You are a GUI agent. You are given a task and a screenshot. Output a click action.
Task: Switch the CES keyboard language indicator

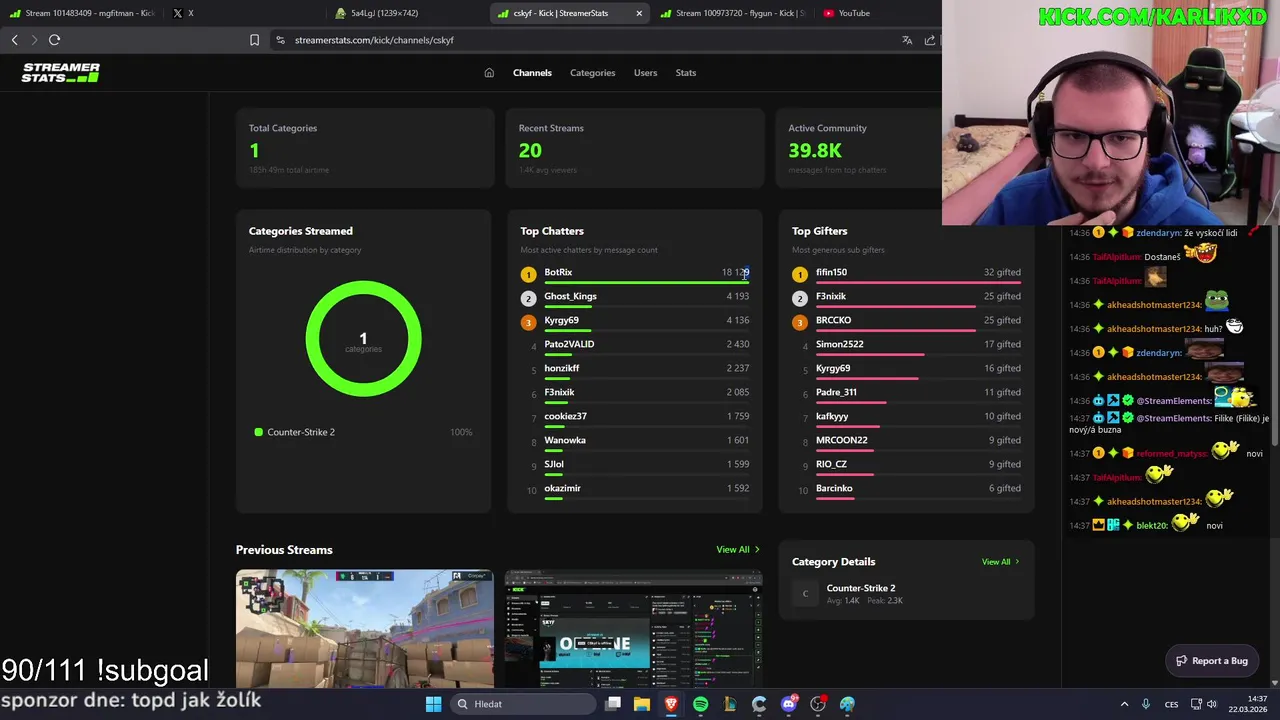pos(1171,704)
